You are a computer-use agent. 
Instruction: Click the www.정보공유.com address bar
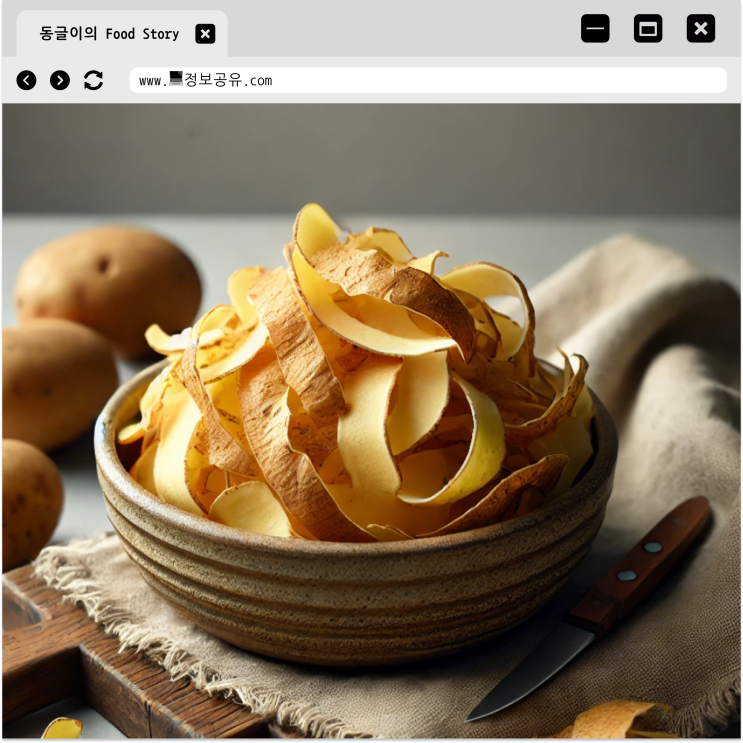(428, 80)
